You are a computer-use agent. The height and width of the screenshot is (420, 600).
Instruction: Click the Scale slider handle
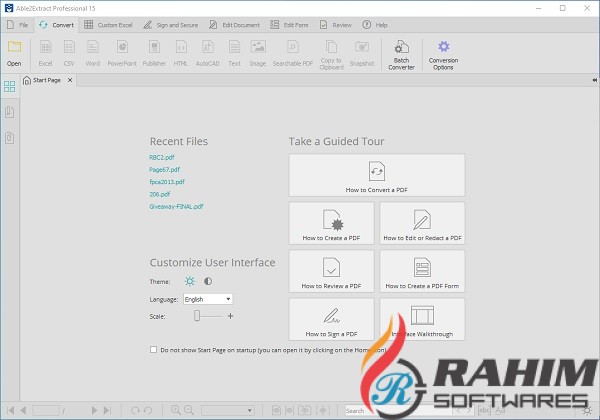click(197, 316)
